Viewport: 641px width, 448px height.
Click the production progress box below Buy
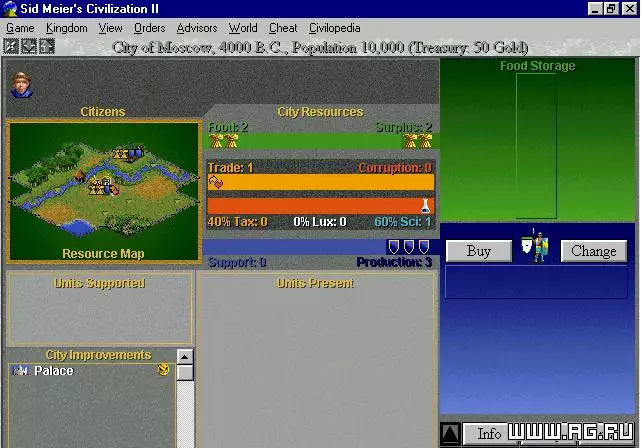coord(536,282)
